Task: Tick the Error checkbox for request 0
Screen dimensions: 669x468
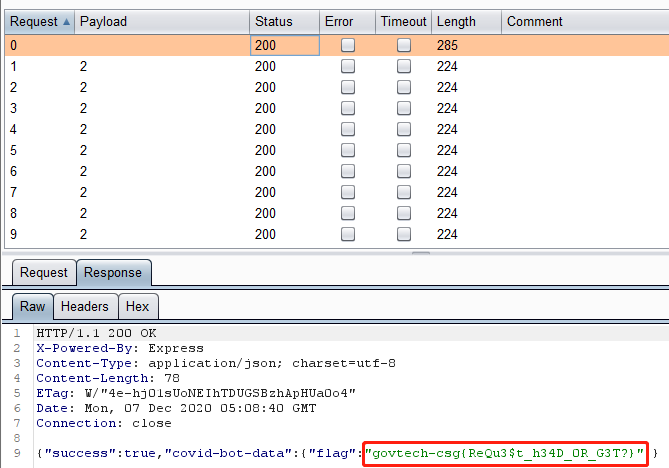Action: [348, 45]
